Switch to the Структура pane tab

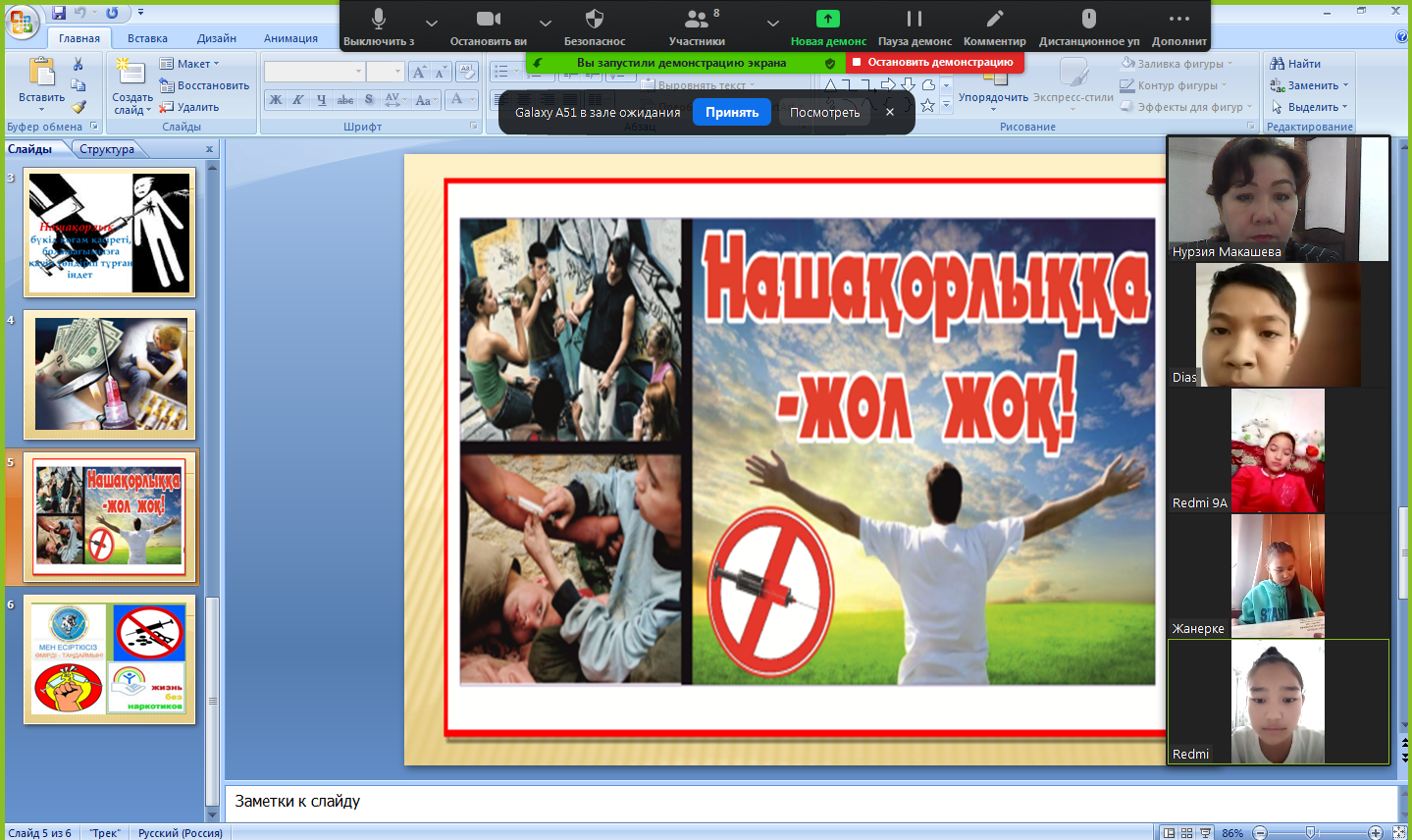[x=107, y=149]
